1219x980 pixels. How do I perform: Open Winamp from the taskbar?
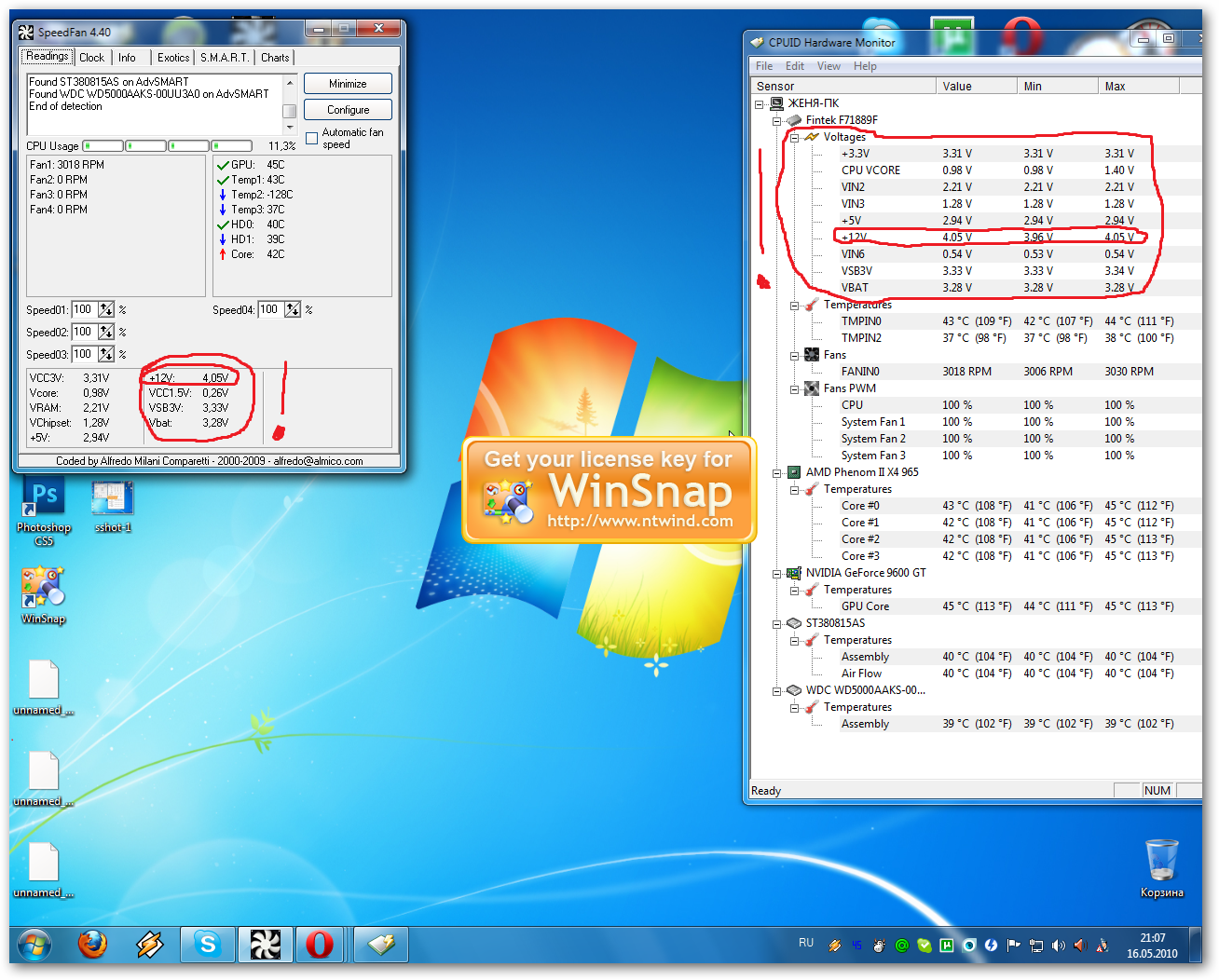click(149, 945)
